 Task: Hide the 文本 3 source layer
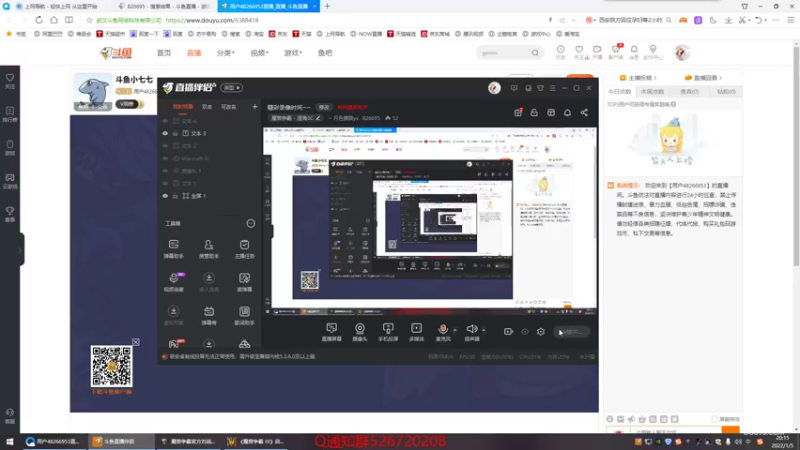coord(165,133)
